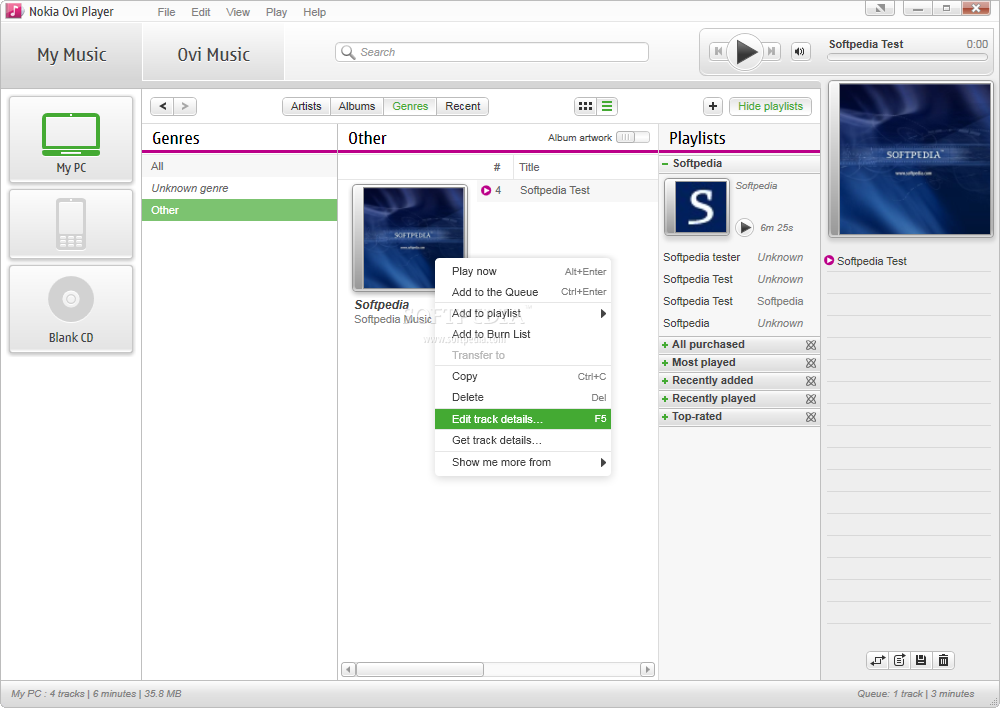Screen dimensions: 1000x708
Task: Collapse the Softpedia playlist
Action: point(665,164)
